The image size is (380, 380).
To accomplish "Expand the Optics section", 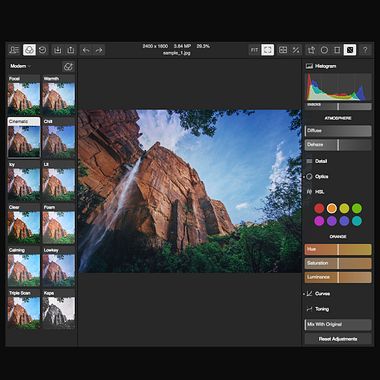I will (x=317, y=177).
